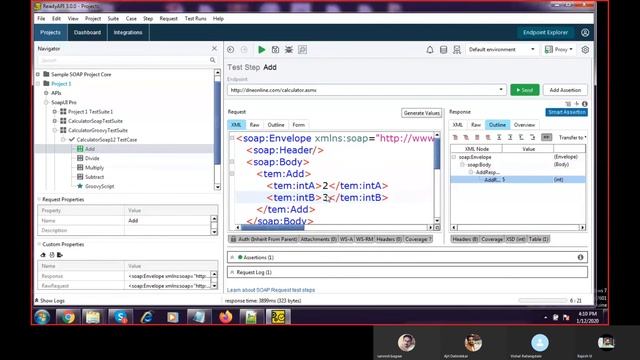Click Add Assertion button
The height and width of the screenshot is (360, 640).
[x=565, y=90]
